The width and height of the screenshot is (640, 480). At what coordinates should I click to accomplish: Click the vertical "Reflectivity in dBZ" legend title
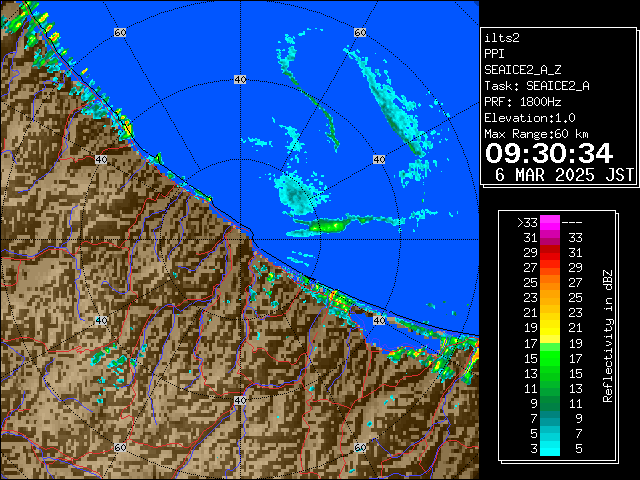[608, 336]
